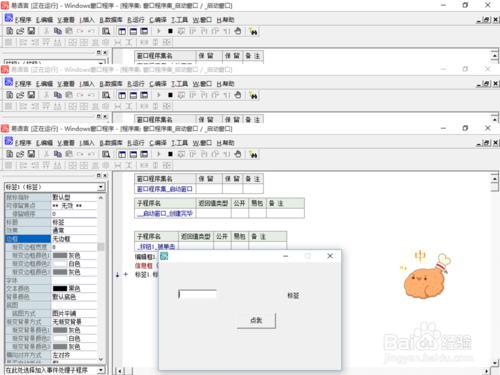The height and width of the screenshot is (375, 500).
Task: Open V.查看 menu in front IDE window
Action: click(66, 143)
